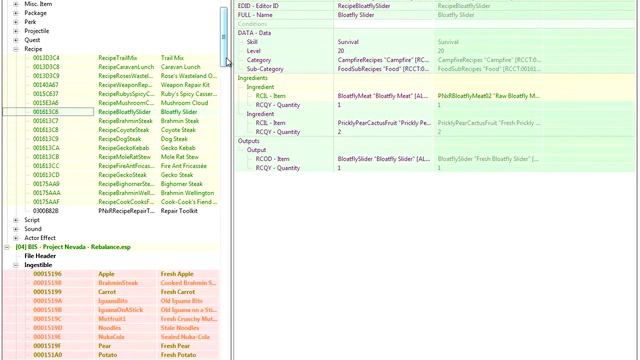Image resolution: width=640 pixels, height=360 pixels.
Task: Expand the Perk tree node
Action: tap(16, 22)
